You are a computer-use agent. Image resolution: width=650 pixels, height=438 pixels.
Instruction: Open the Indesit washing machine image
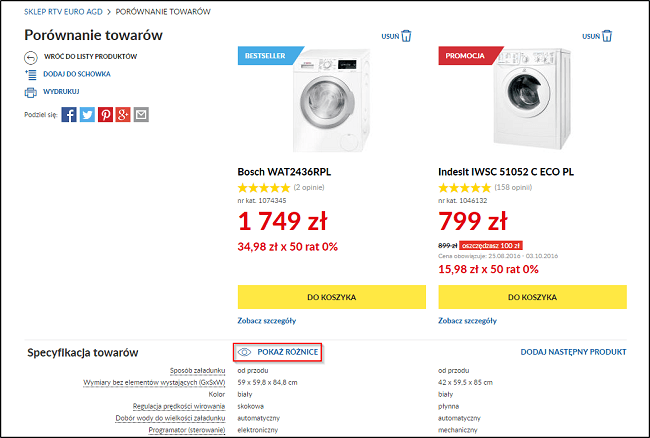pyautogui.click(x=530, y=100)
